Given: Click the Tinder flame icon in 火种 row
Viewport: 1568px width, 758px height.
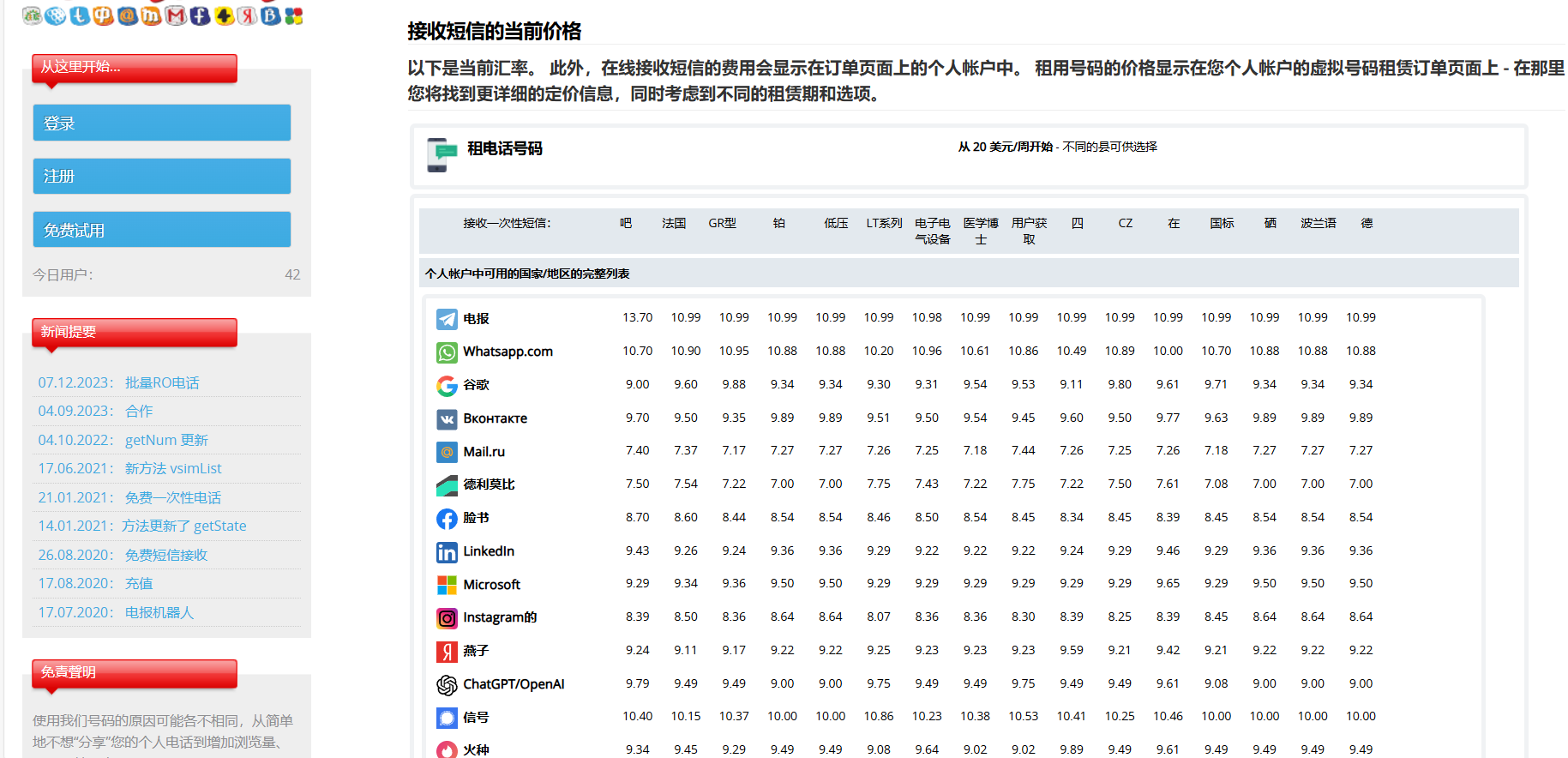Looking at the screenshot, I should (447, 749).
